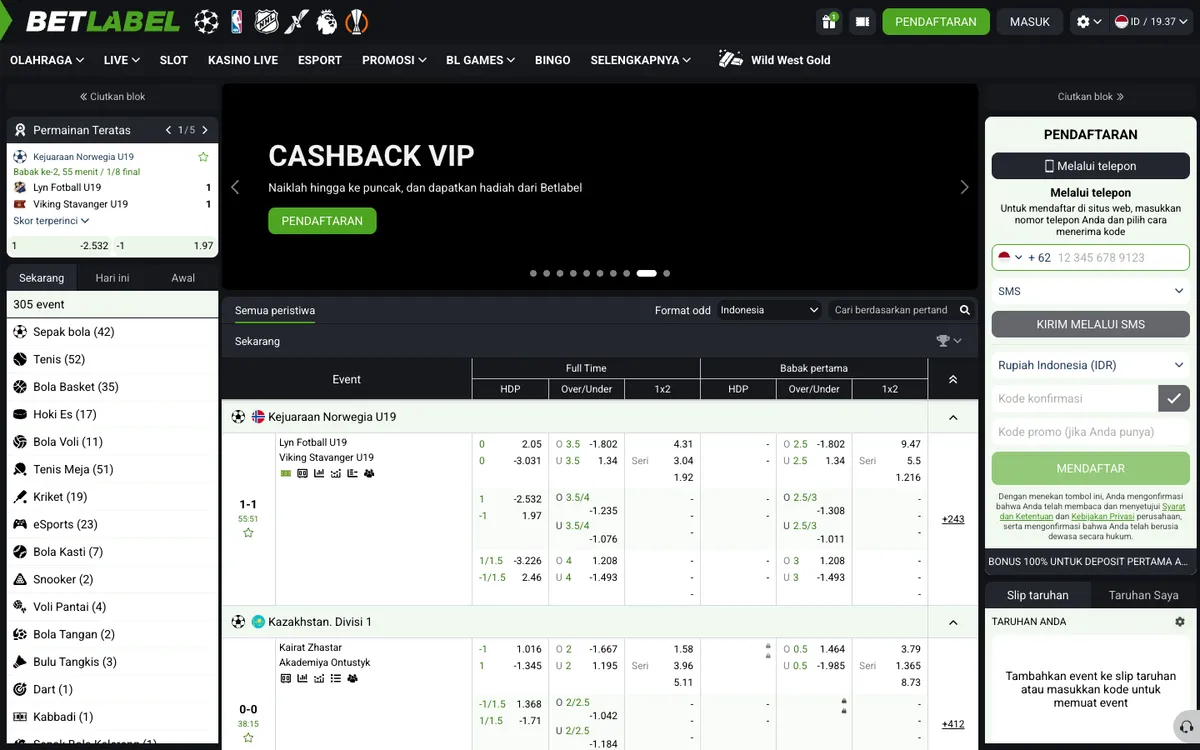Expand Skor terperinci details
Screen dimensions: 1200x750
pos(51,220)
